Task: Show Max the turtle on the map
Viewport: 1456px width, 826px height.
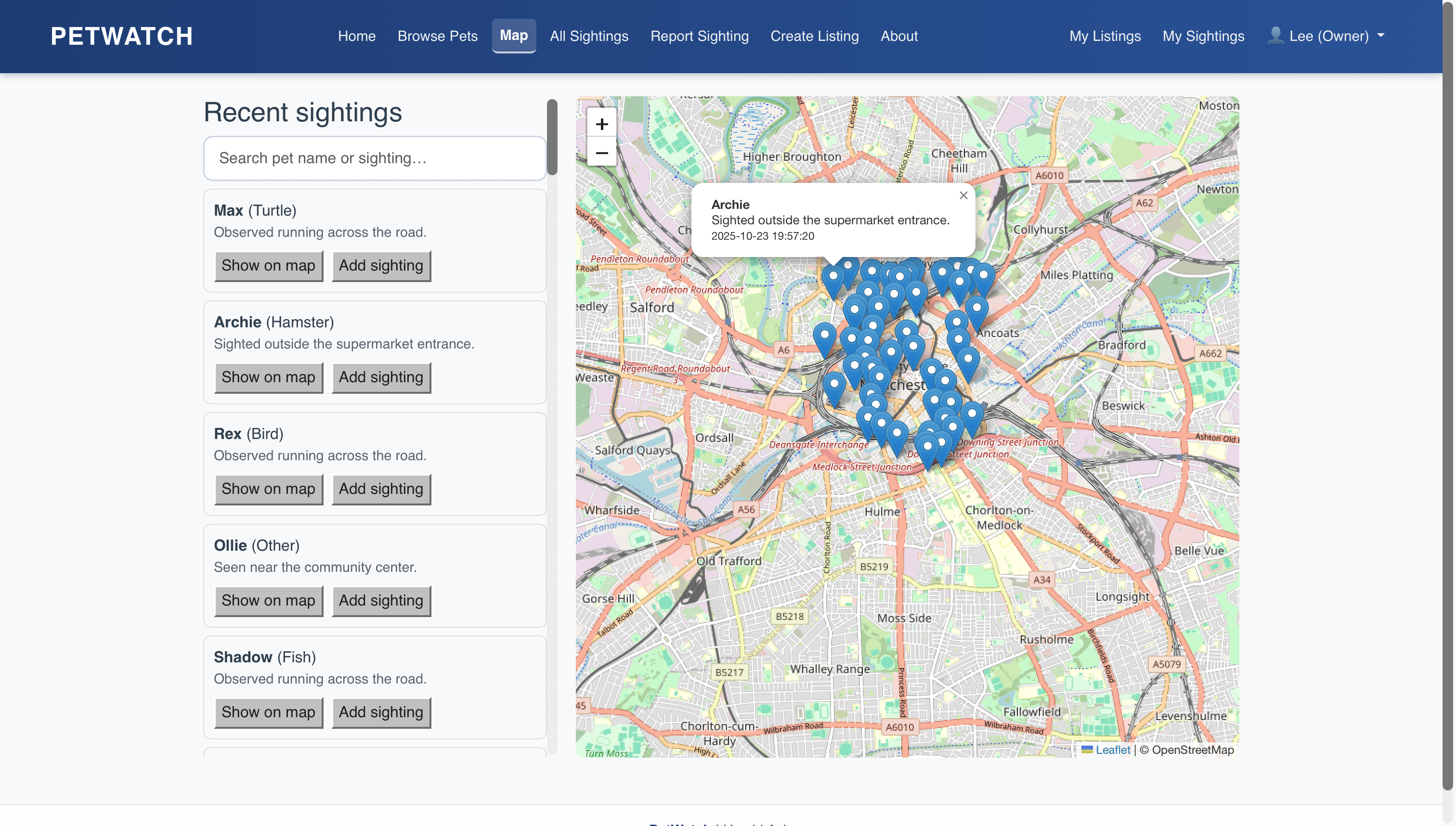Action: click(268, 266)
